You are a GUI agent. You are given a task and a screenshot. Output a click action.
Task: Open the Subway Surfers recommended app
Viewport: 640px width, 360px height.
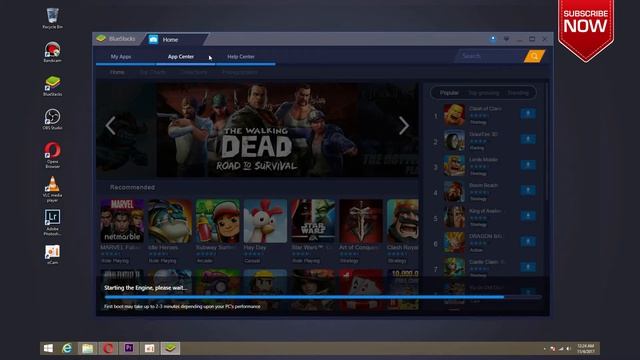[218, 221]
